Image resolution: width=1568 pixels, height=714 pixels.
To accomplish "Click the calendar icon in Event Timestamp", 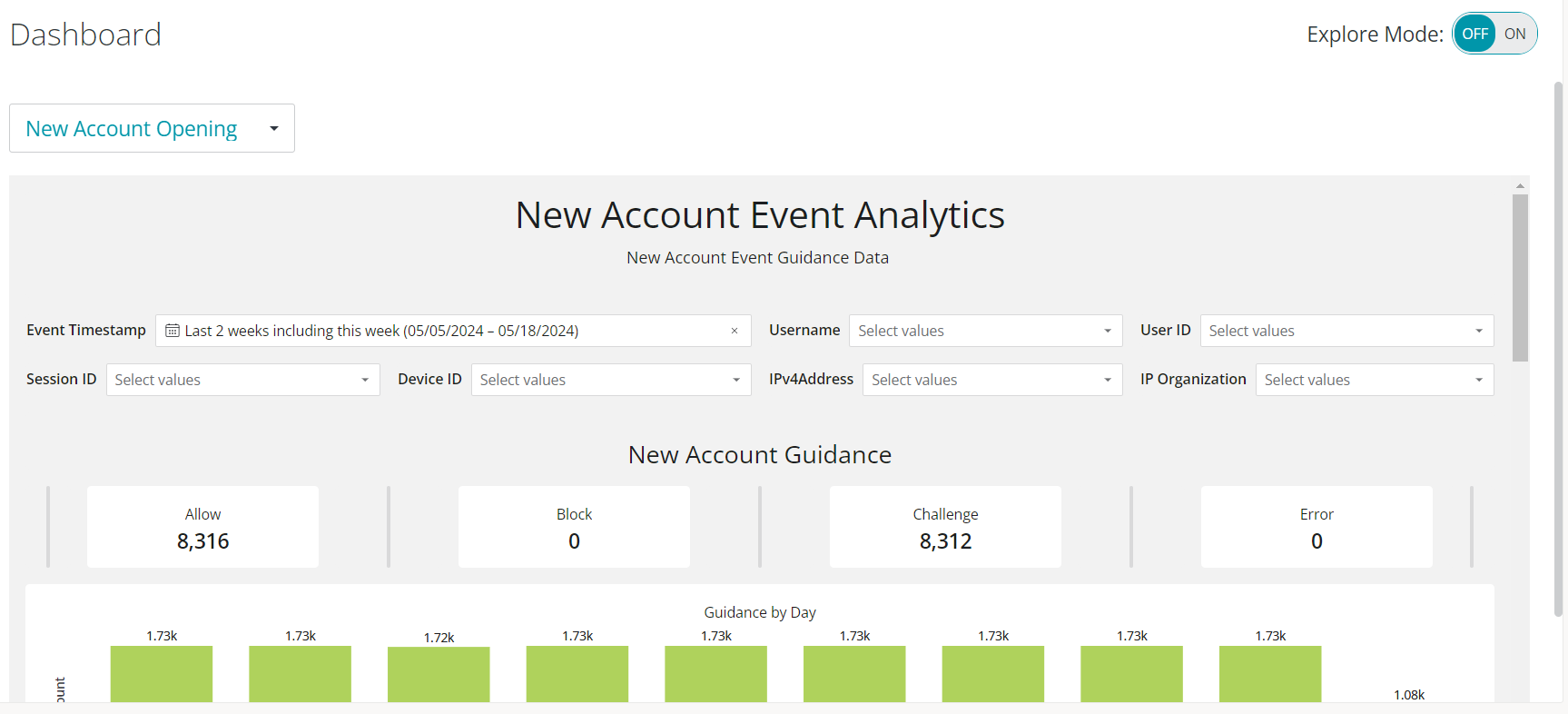I will pyautogui.click(x=173, y=331).
